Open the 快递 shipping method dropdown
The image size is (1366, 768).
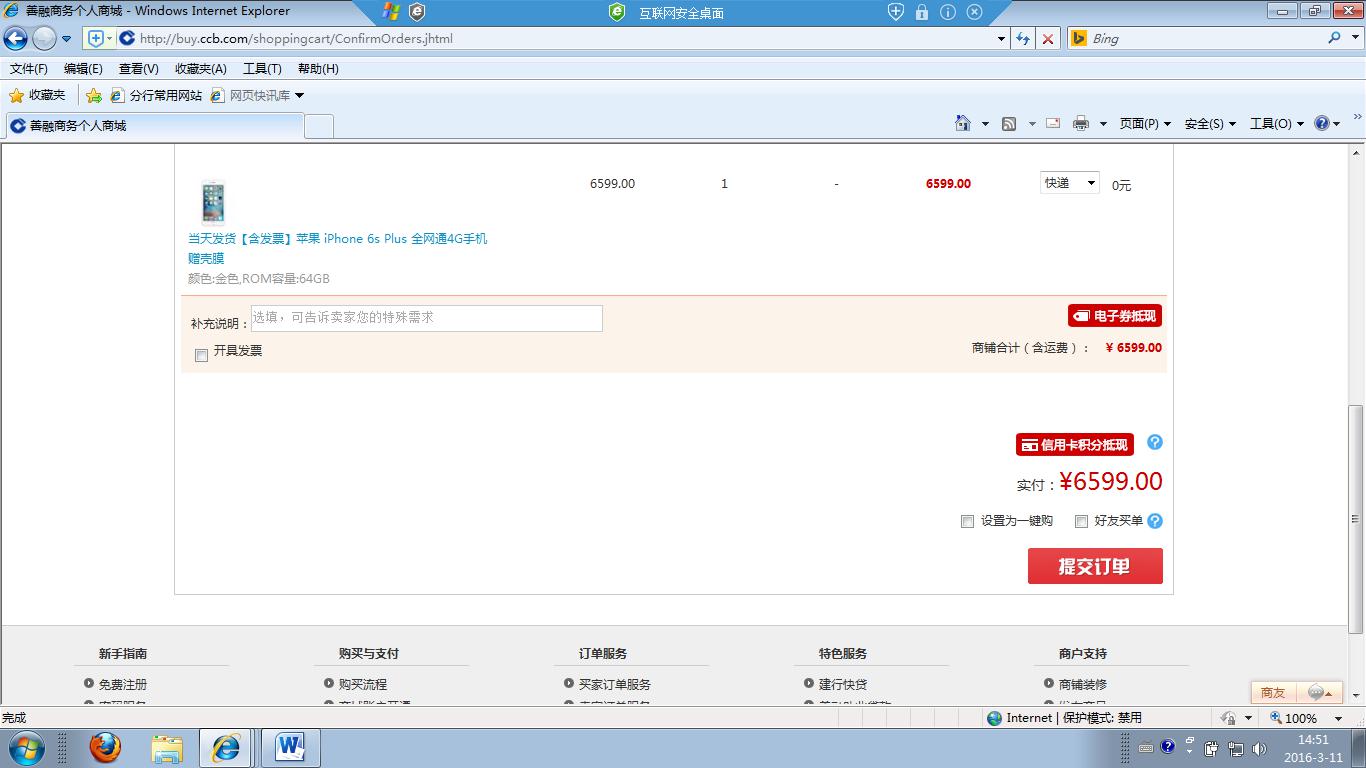click(x=1070, y=183)
